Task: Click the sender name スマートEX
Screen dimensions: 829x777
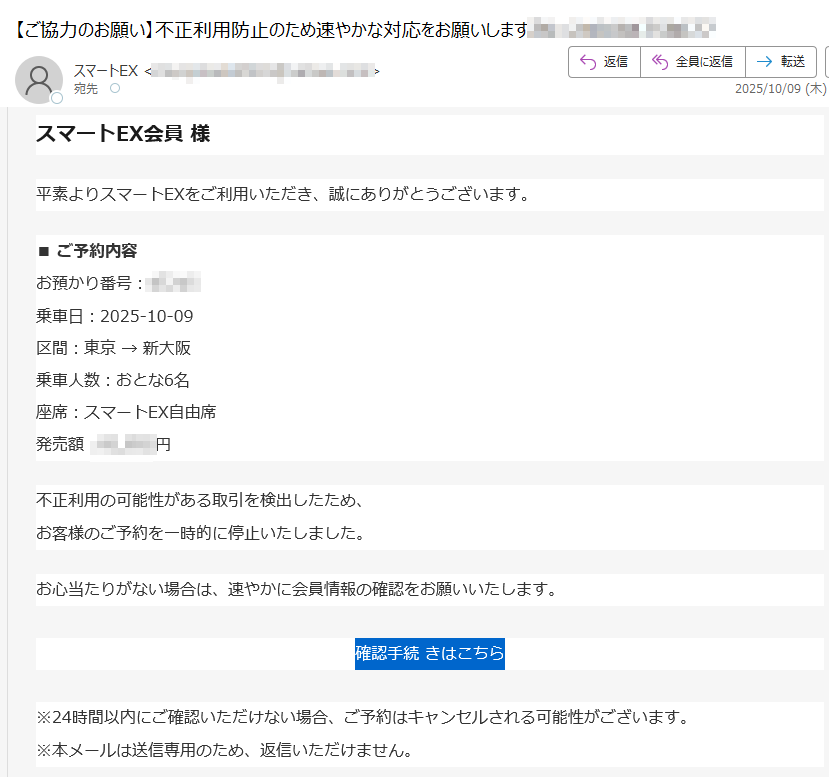Action: [104, 71]
